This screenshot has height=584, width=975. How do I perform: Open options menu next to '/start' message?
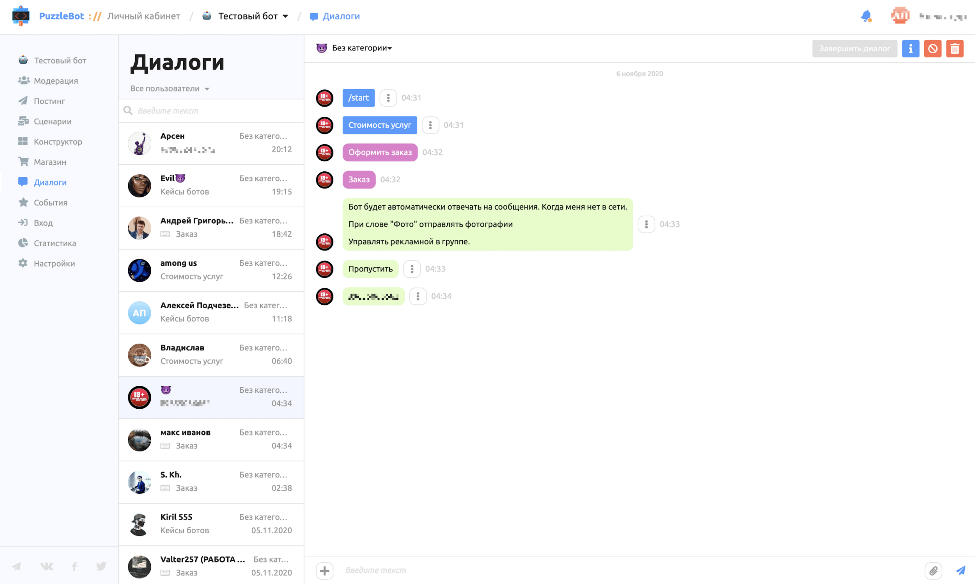pyautogui.click(x=389, y=98)
